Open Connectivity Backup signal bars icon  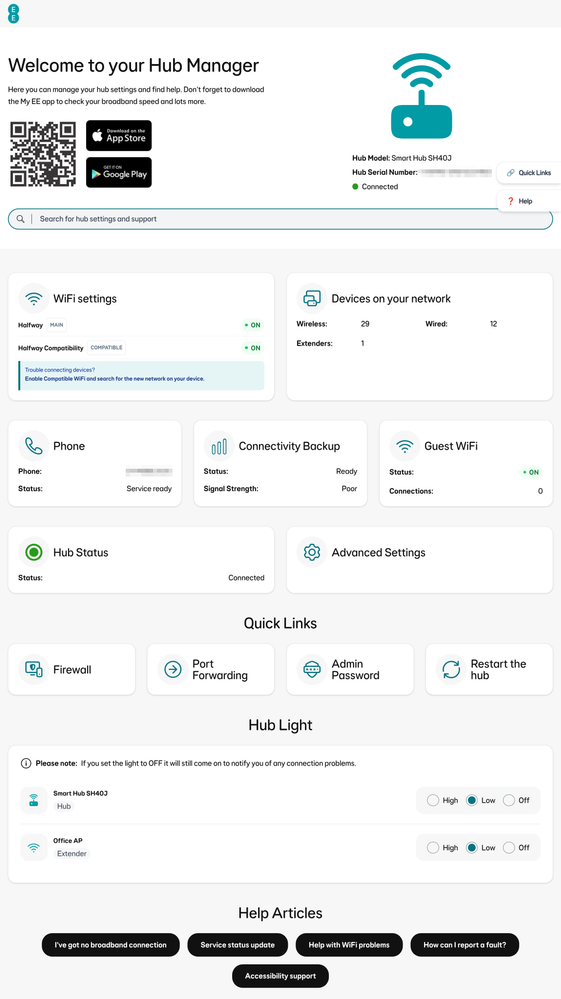[x=219, y=446]
